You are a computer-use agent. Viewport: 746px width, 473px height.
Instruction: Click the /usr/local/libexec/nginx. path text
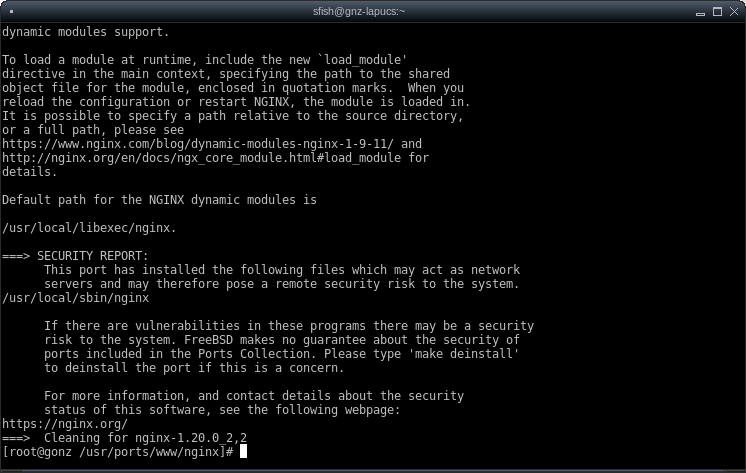tap(89, 228)
